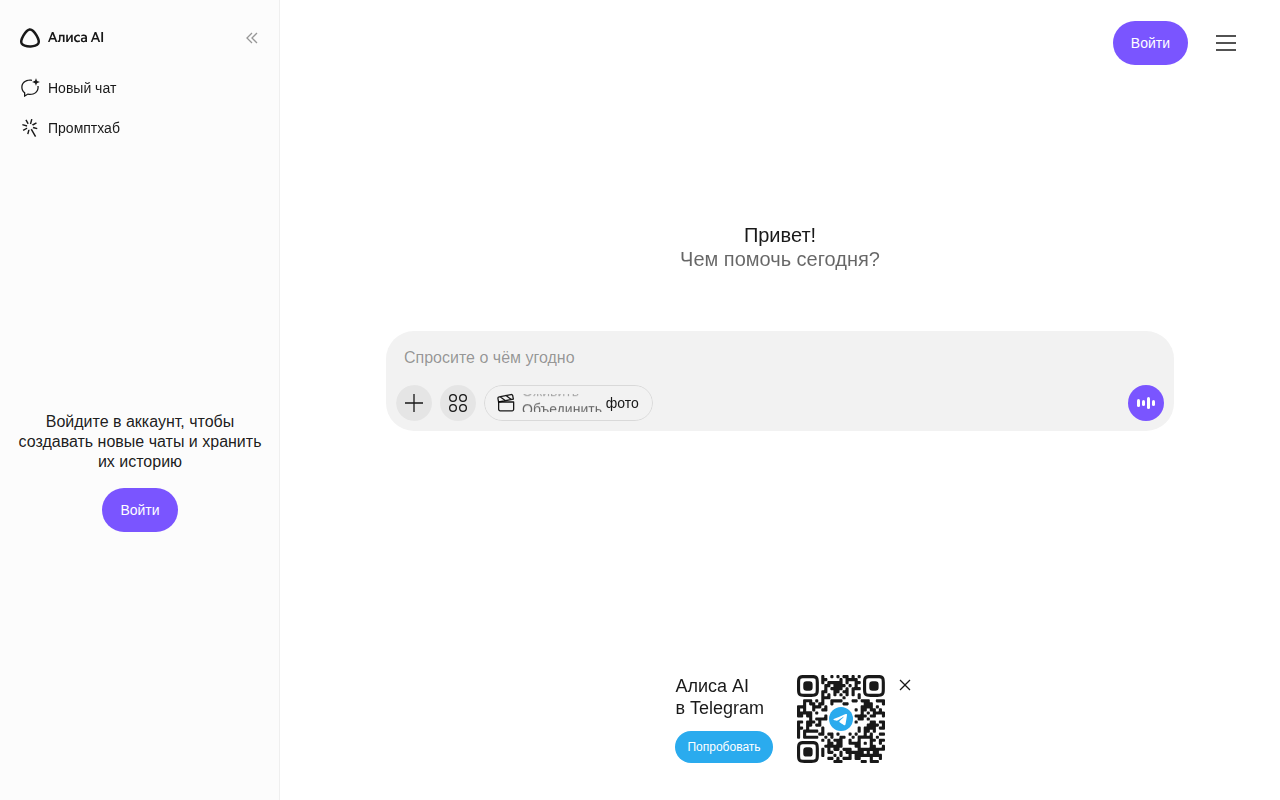Activate the voice input button
Viewport: 1280px width, 800px height.
click(x=1146, y=403)
